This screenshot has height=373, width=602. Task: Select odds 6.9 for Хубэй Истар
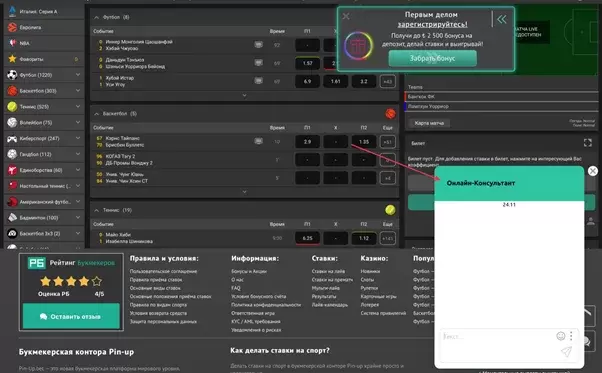coord(307,81)
